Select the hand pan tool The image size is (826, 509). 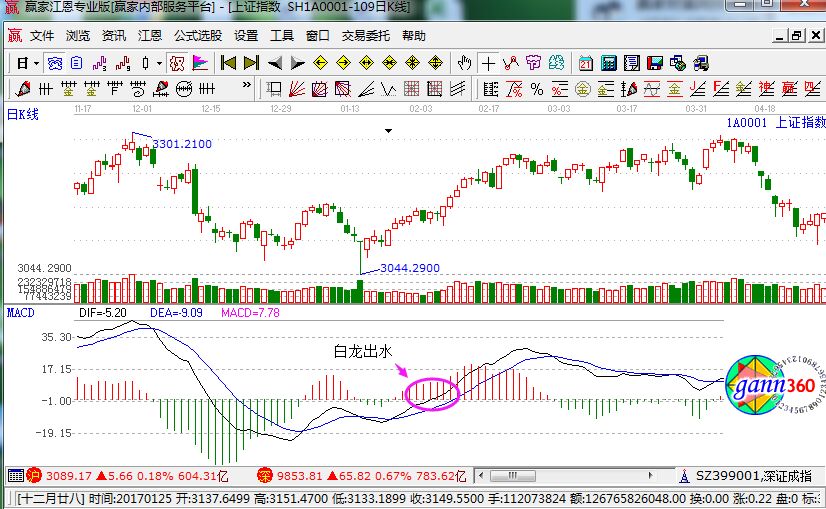(x=464, y=63)
